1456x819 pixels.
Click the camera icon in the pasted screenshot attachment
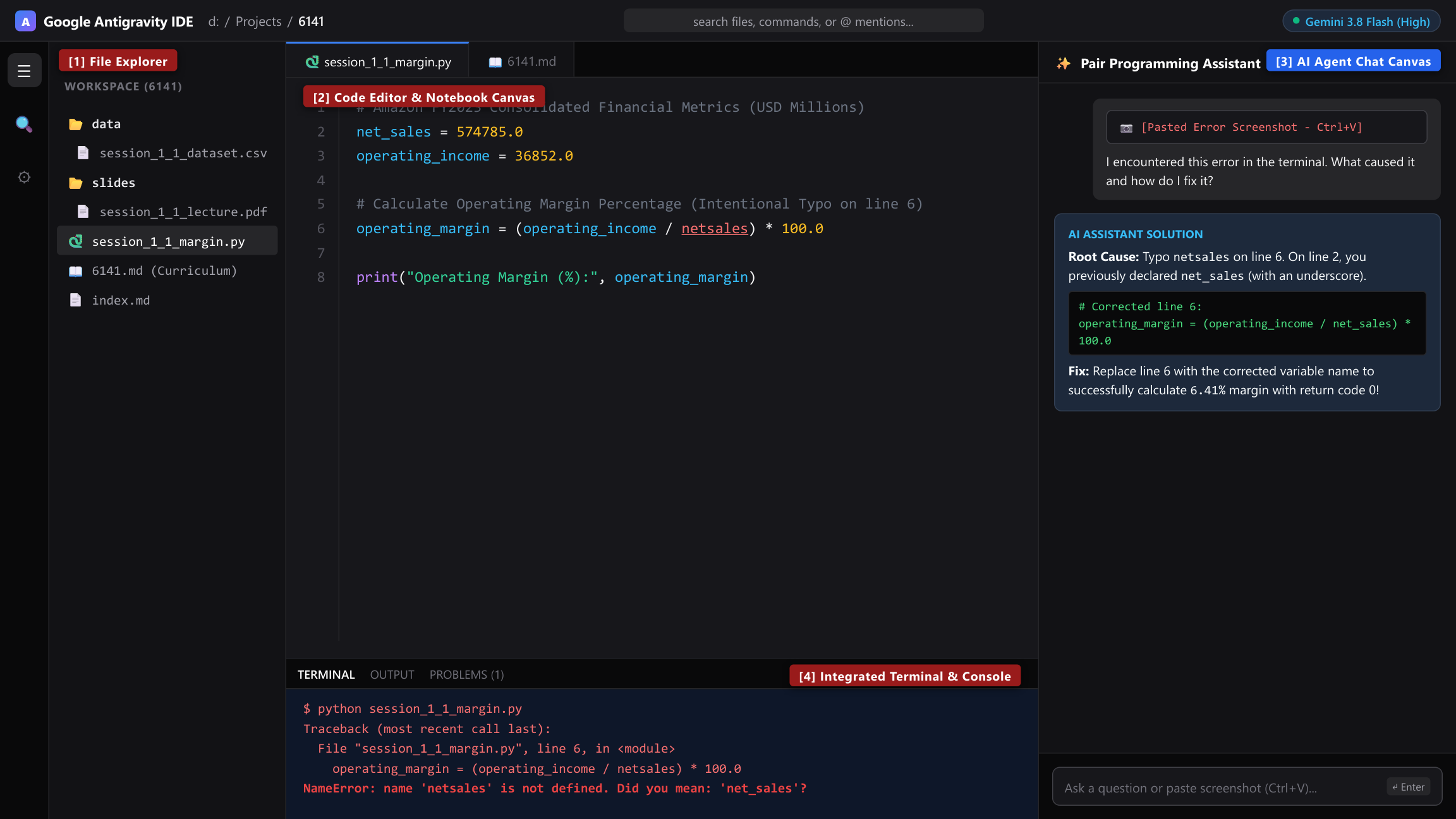tap(1126, 128)
